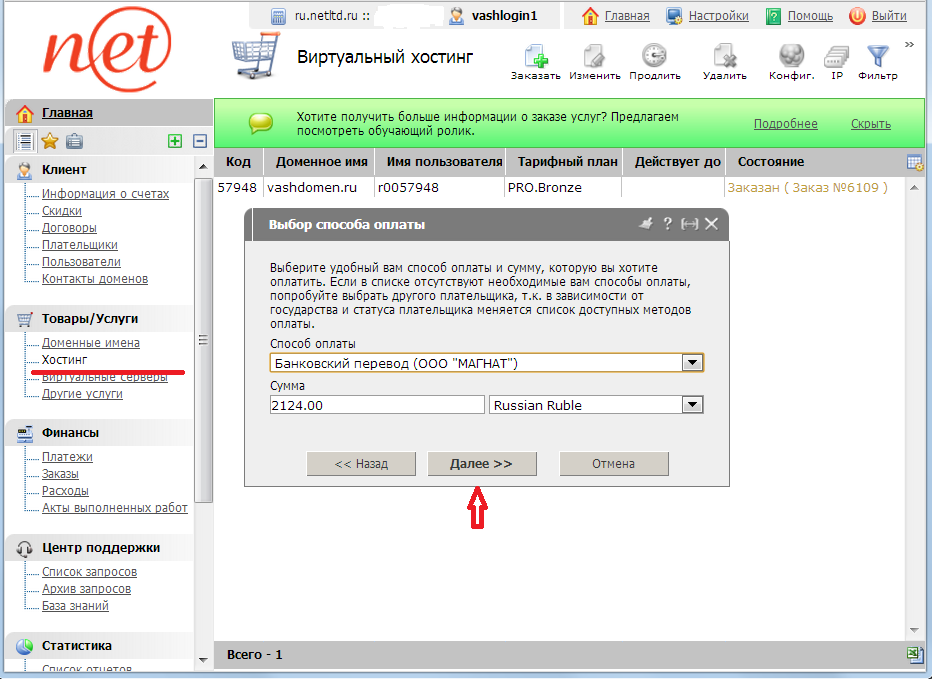Screen dimensions: 932x679
Task: Click the Фильтр funnel icon
Action: (877, 56)
